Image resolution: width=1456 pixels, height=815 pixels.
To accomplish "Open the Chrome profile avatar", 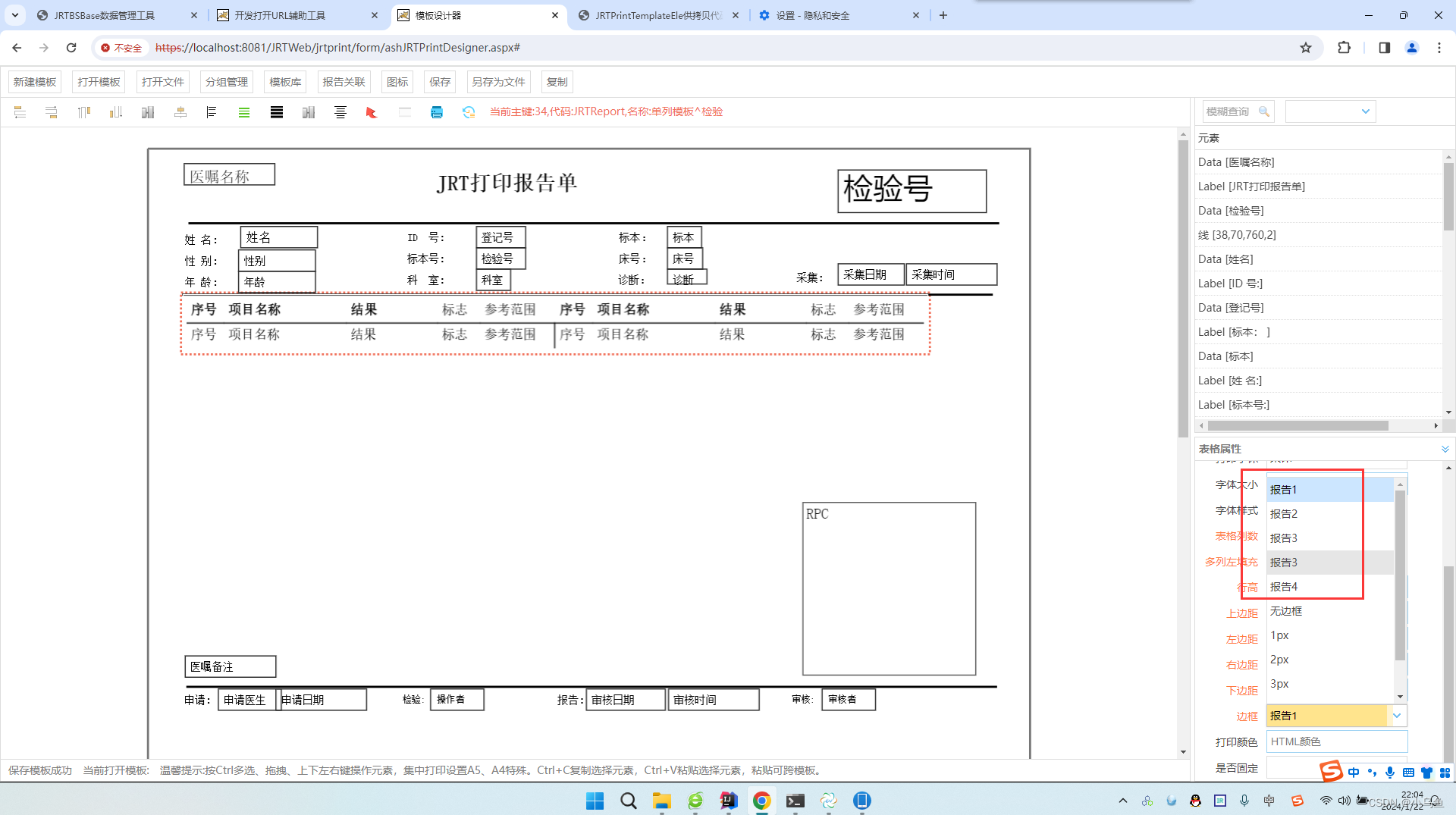I will pyautogui.click(x=1412, y=48).
